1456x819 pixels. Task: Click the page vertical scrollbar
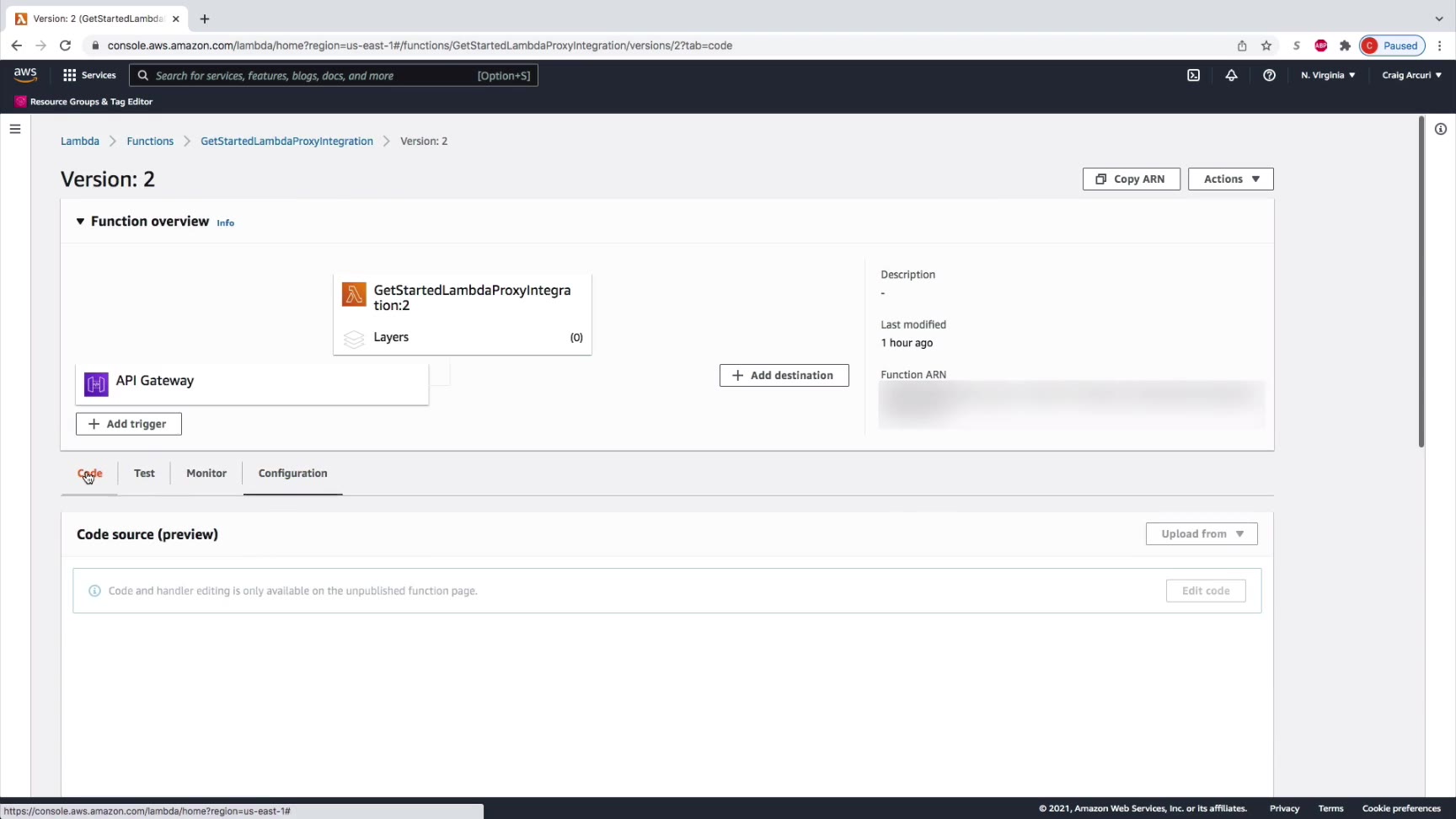point(1421,281)
